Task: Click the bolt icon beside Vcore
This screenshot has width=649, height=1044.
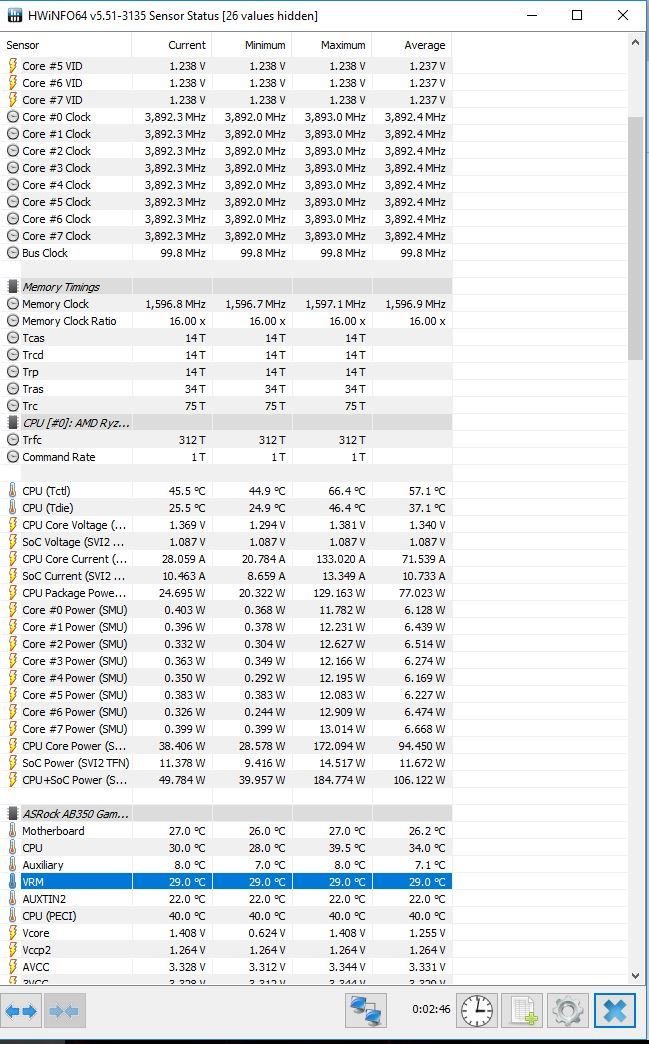Action: pos(12,933)
